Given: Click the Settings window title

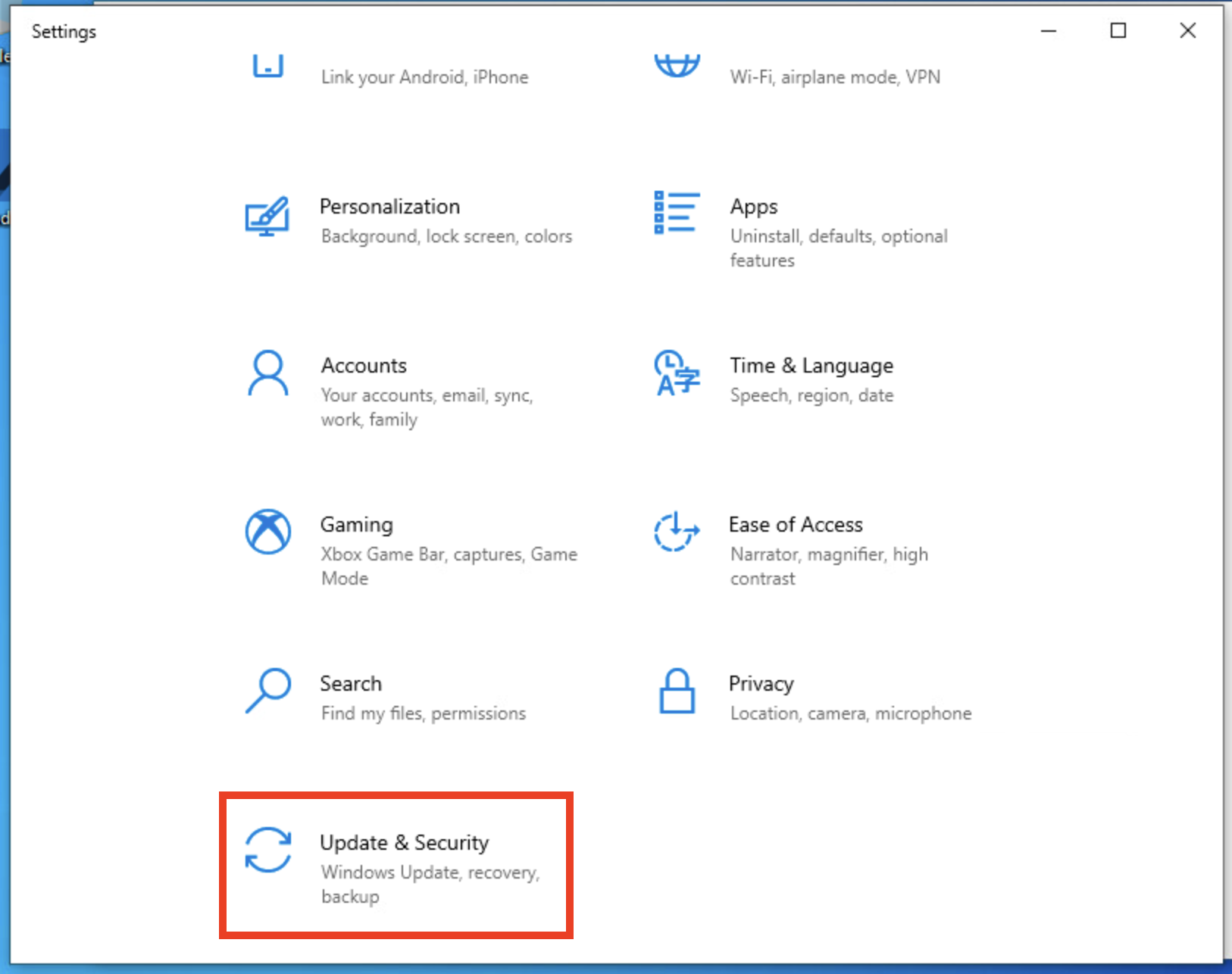Looking at the screenshot, I should [64, 31].
